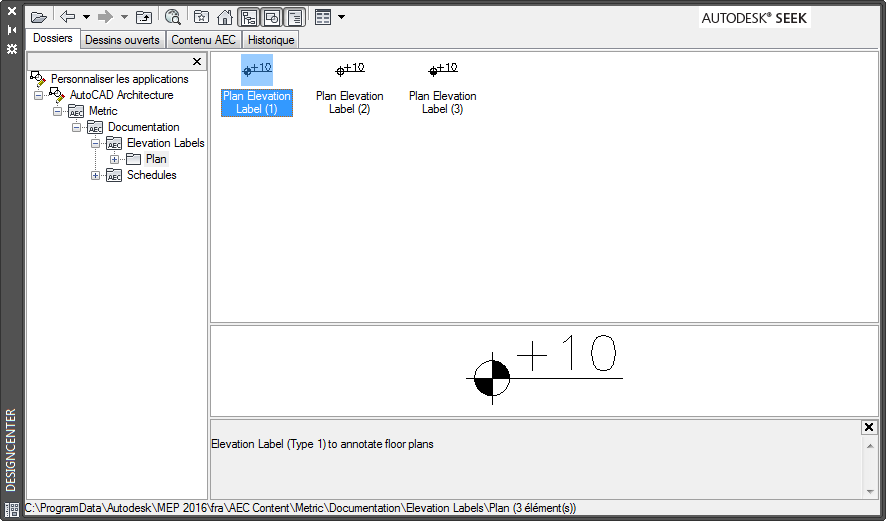Go back with the left arrow icon
This screenshot has height=521, width=886.
(x=68, y=17)
